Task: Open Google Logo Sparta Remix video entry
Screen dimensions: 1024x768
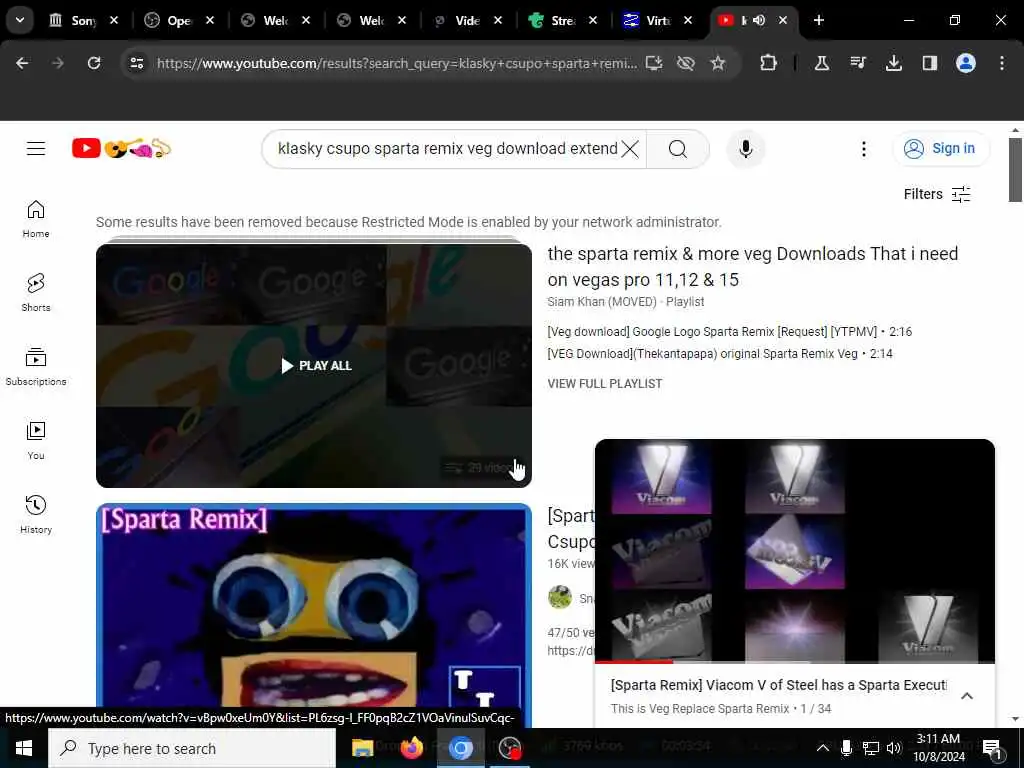Action: point(729,332)
